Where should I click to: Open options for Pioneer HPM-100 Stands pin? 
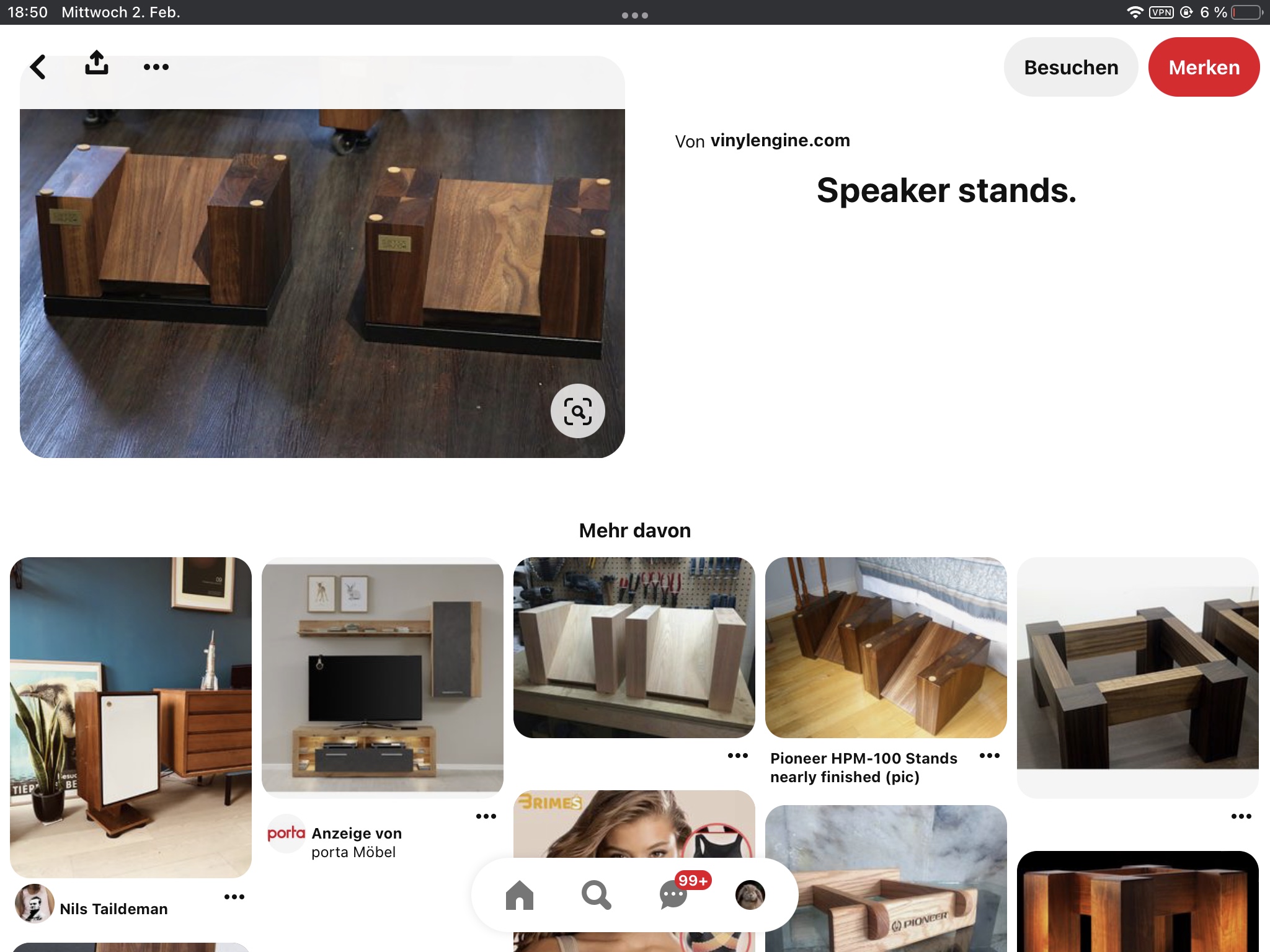[990, 756]
